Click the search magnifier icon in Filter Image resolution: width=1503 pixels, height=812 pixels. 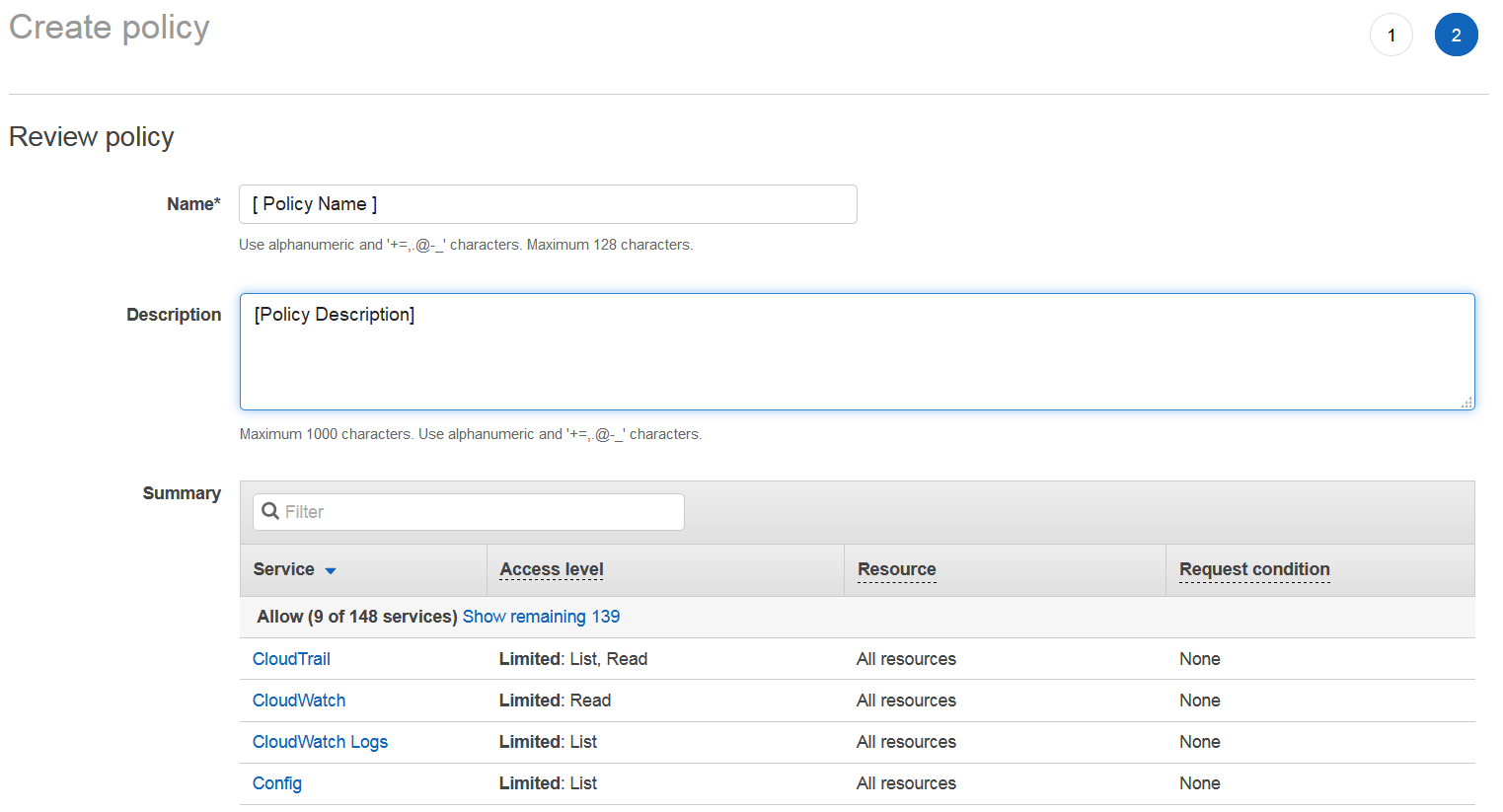point(269,511)
